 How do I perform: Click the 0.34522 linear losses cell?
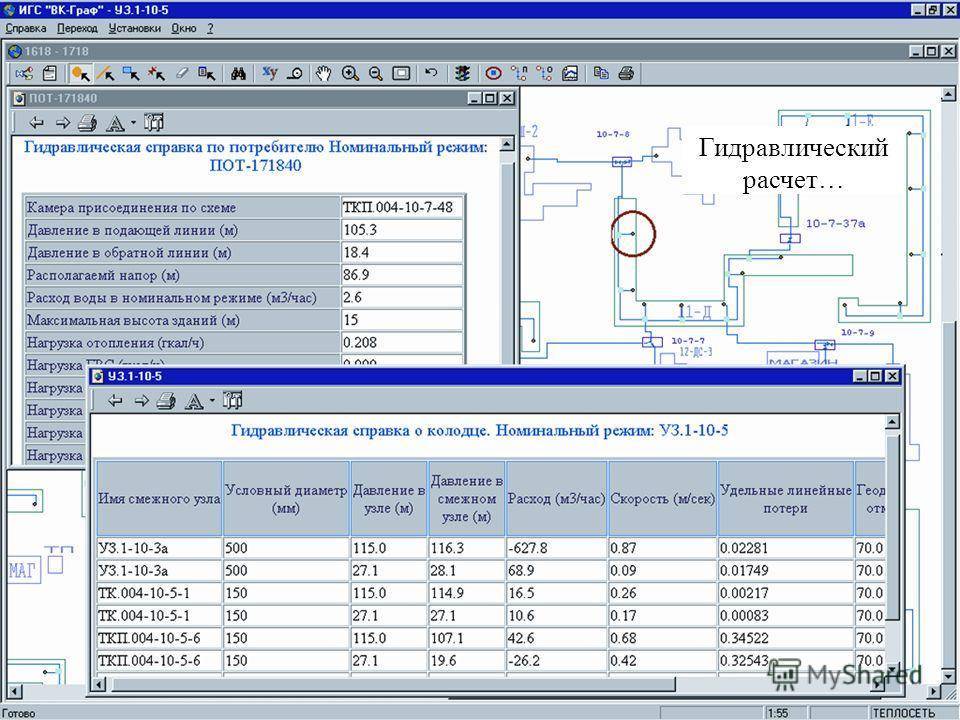[x=786, y=638]
